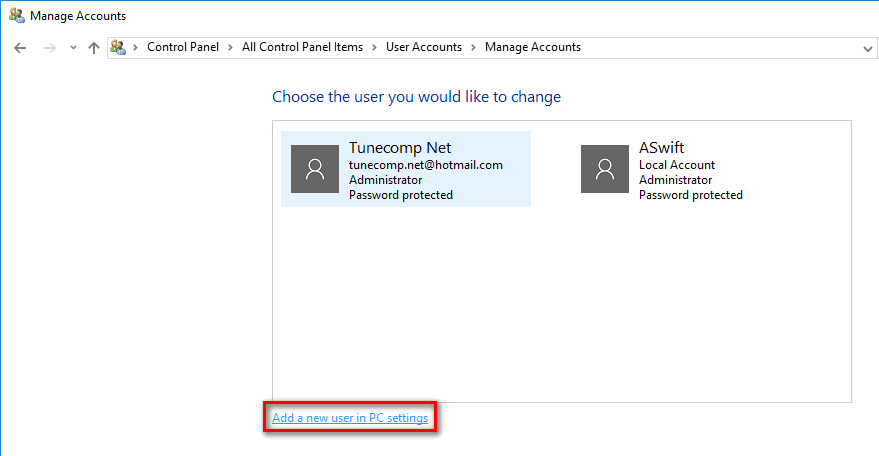Go back with the left arrow
This screenshot has height=456, width=879.
[x=20, y=48]
